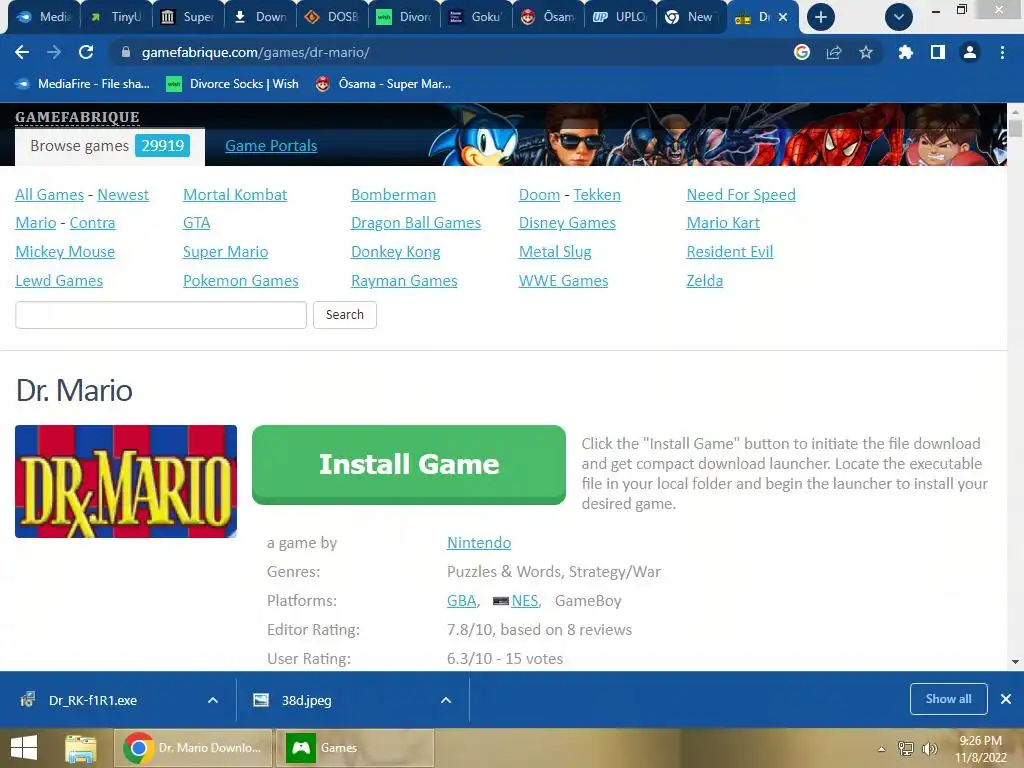Click the Google icon in the address bar
Image resolution: width=1024 pixels, height=768 pixels.
[801, 52]
